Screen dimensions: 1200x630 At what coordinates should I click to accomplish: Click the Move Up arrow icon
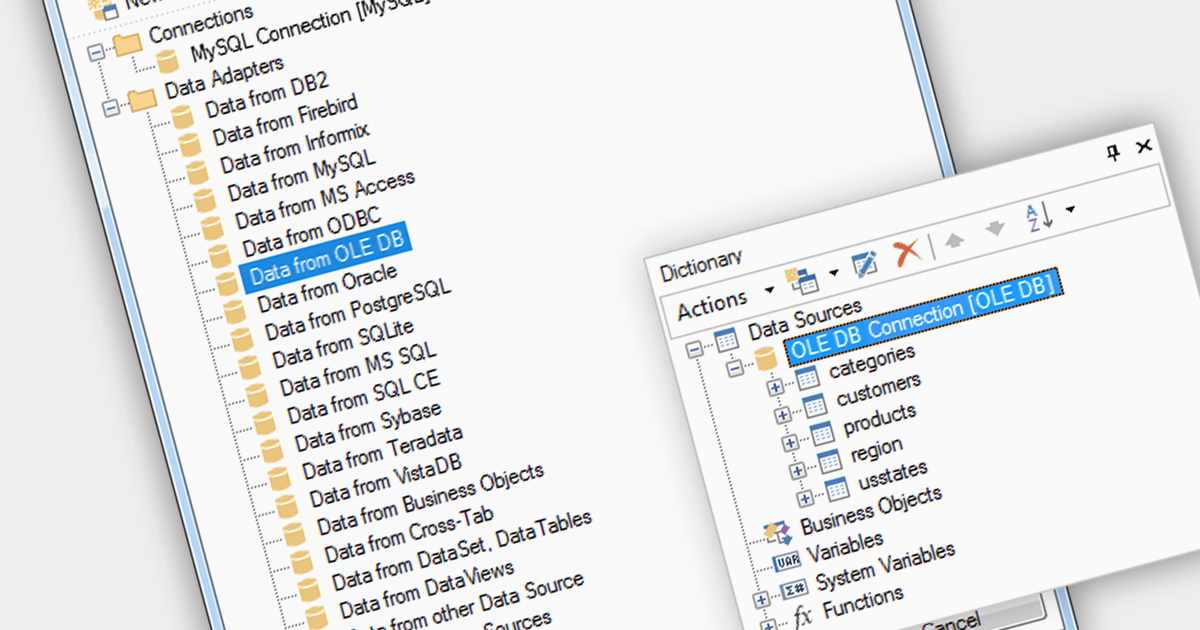(956, 239)
